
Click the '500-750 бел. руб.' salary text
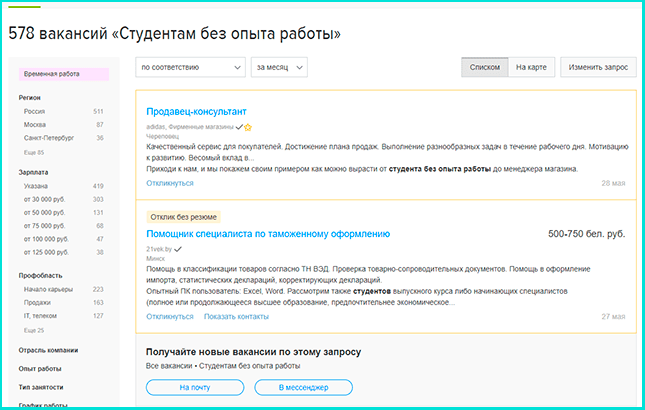[587, 234]
